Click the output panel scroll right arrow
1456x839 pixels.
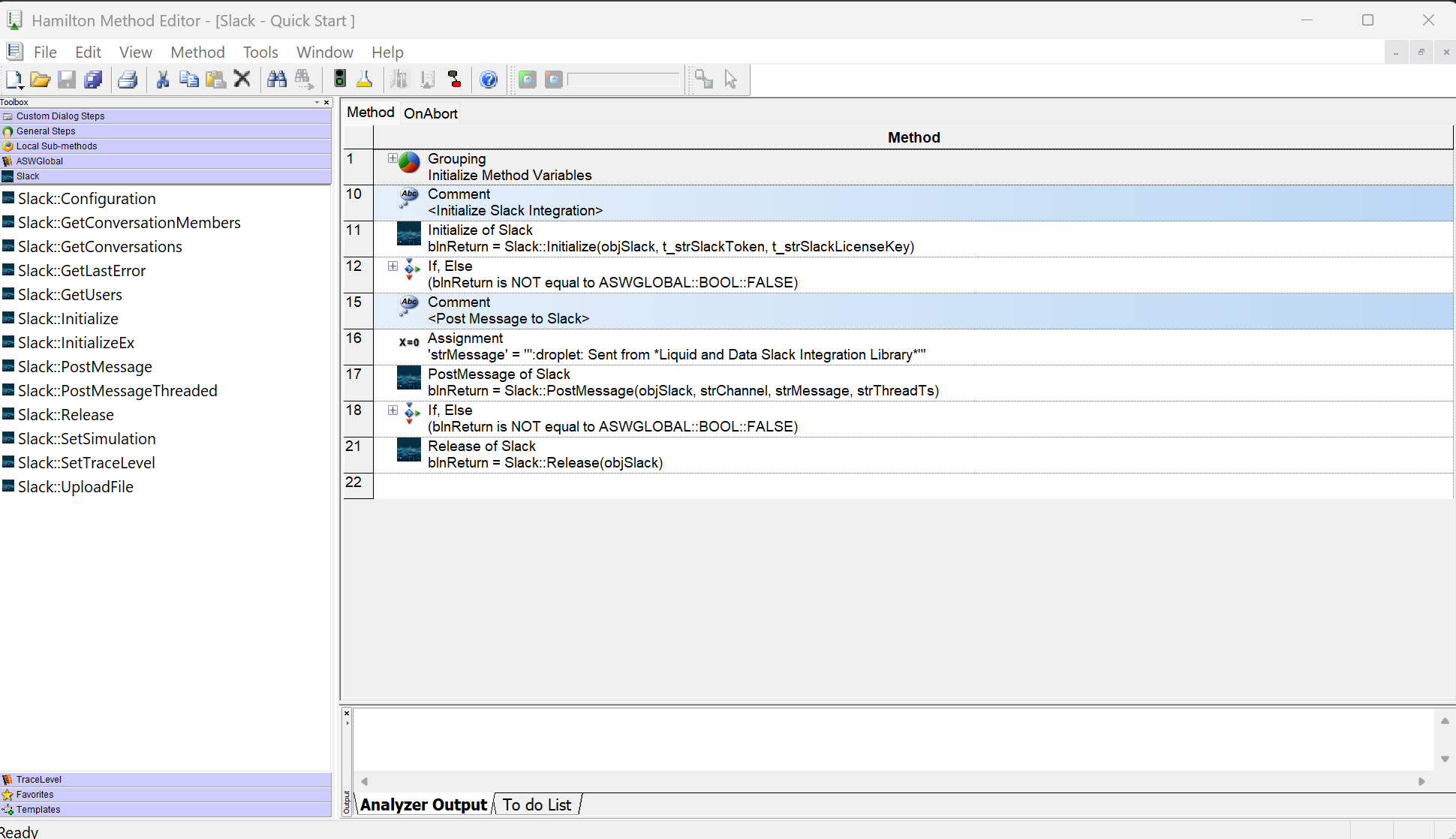tap(1421, 781)
